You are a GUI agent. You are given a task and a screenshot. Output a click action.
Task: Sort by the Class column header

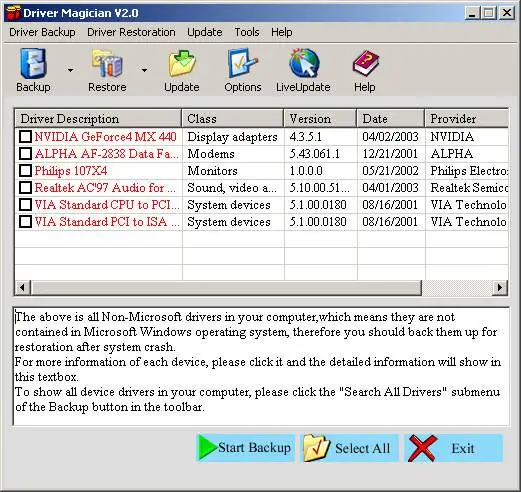233,118
